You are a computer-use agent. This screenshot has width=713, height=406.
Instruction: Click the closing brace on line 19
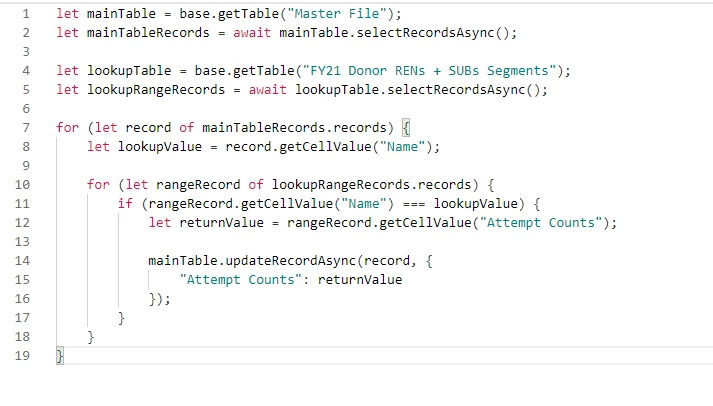pos(60,356)
